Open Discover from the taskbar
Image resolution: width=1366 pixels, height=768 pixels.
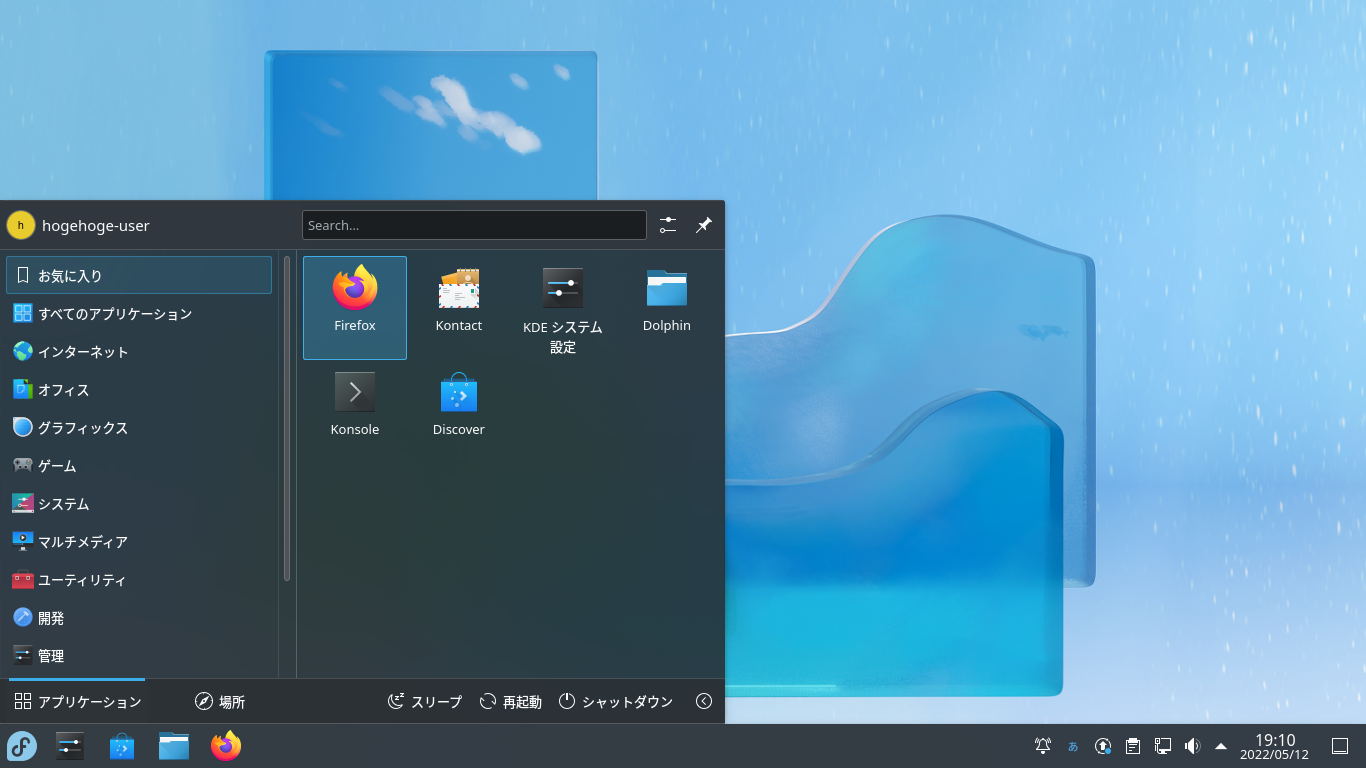click(122, 746)
